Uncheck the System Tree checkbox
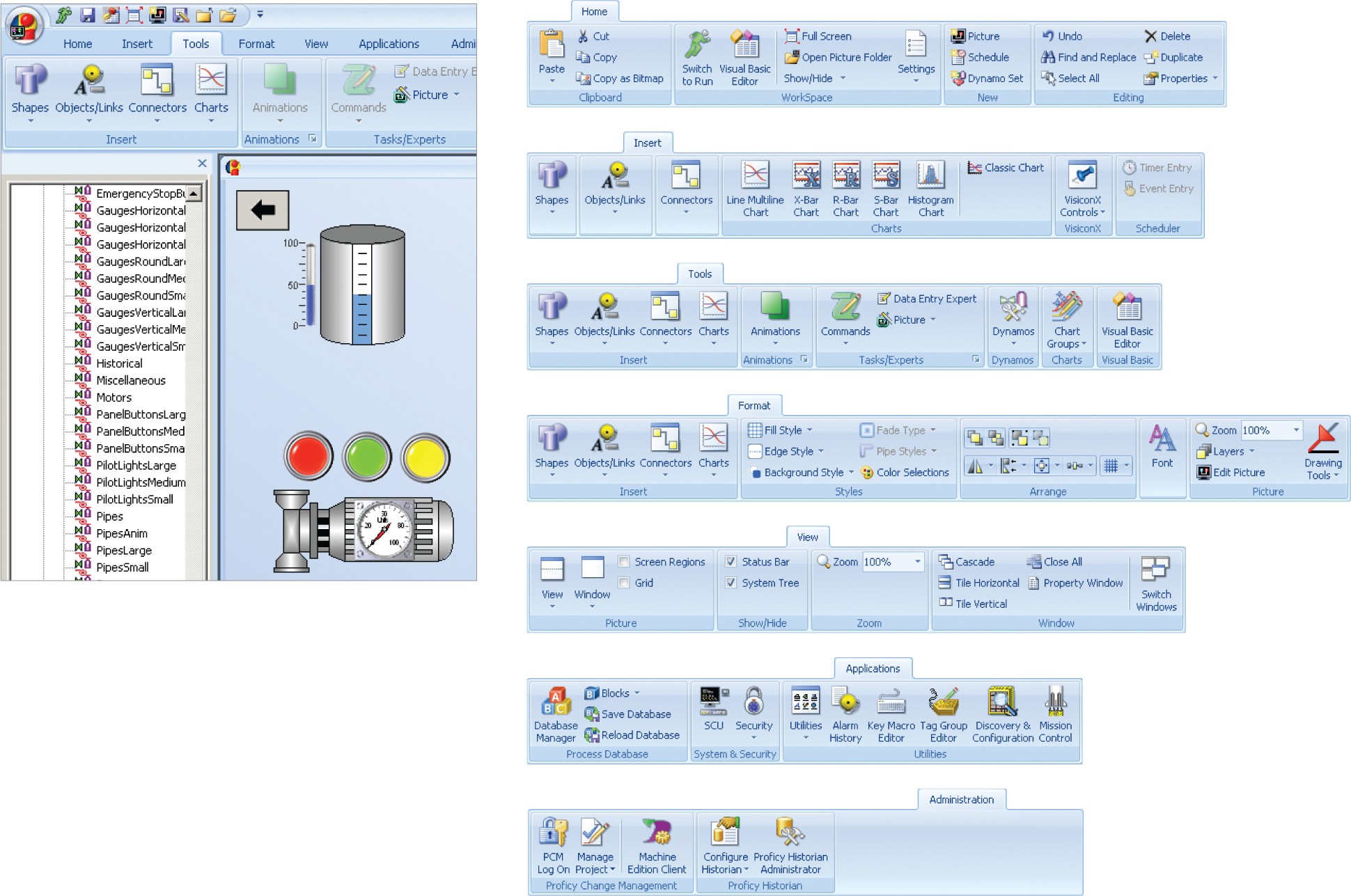 click(x=731, y=583)
